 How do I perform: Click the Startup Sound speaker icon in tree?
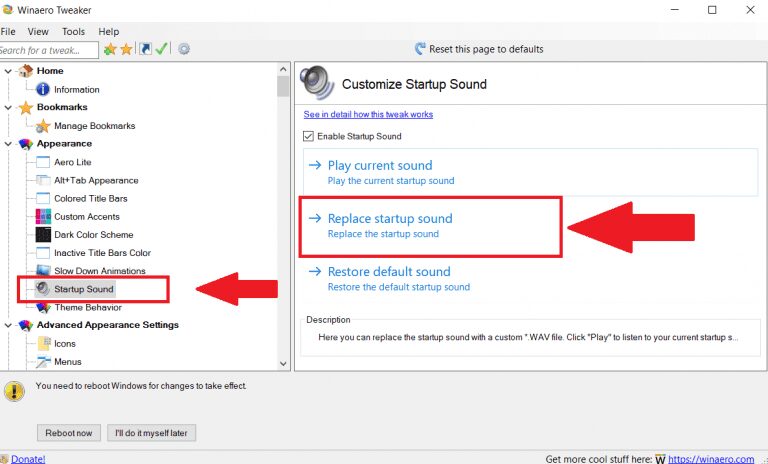(43, 289)
